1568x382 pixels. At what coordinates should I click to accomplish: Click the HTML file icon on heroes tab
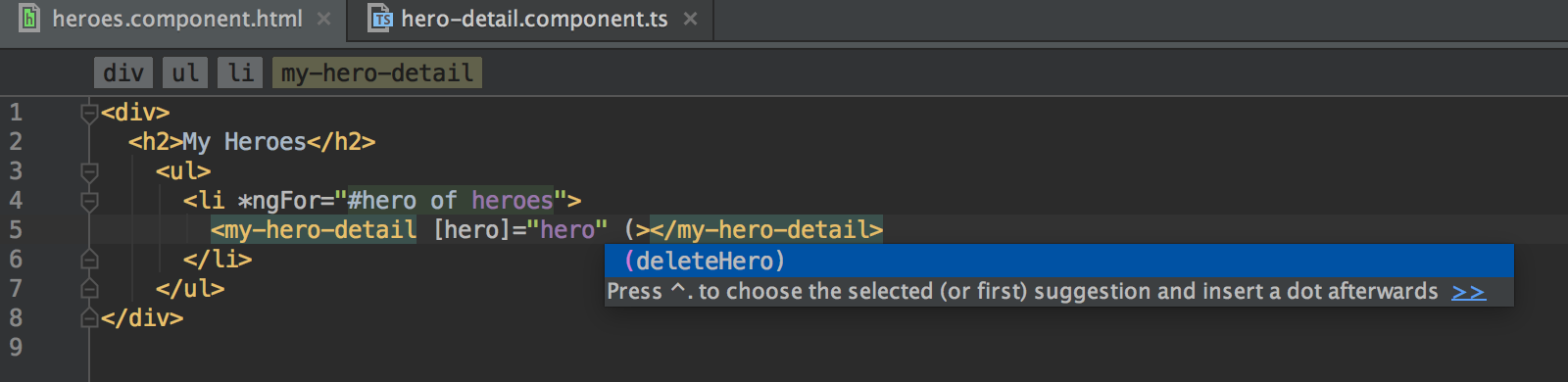[x=29, y=18]
